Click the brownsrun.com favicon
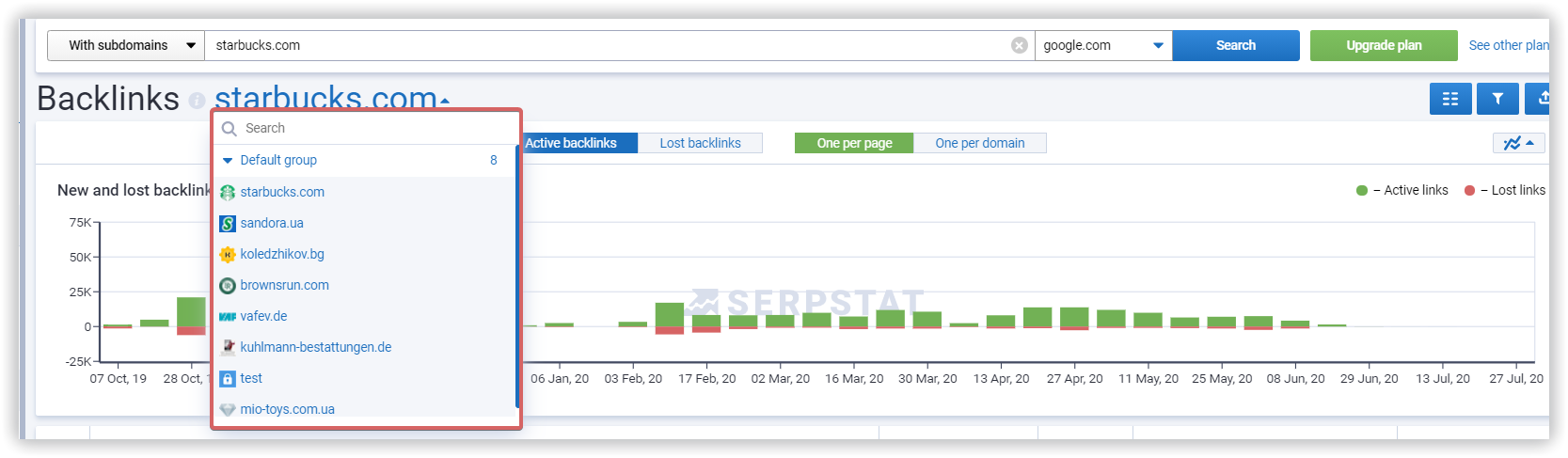Viewport: 1568px width, 458px height. tap(228, 285)
